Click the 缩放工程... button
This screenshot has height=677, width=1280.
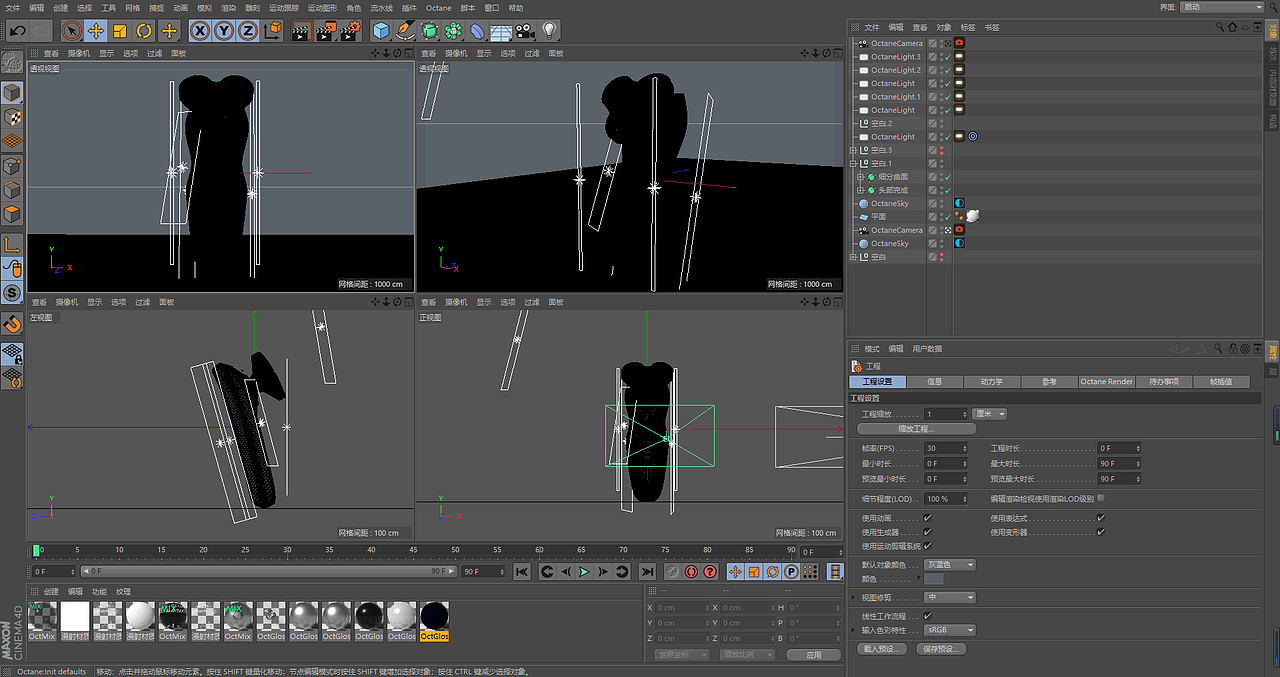(x=916, y=429)
